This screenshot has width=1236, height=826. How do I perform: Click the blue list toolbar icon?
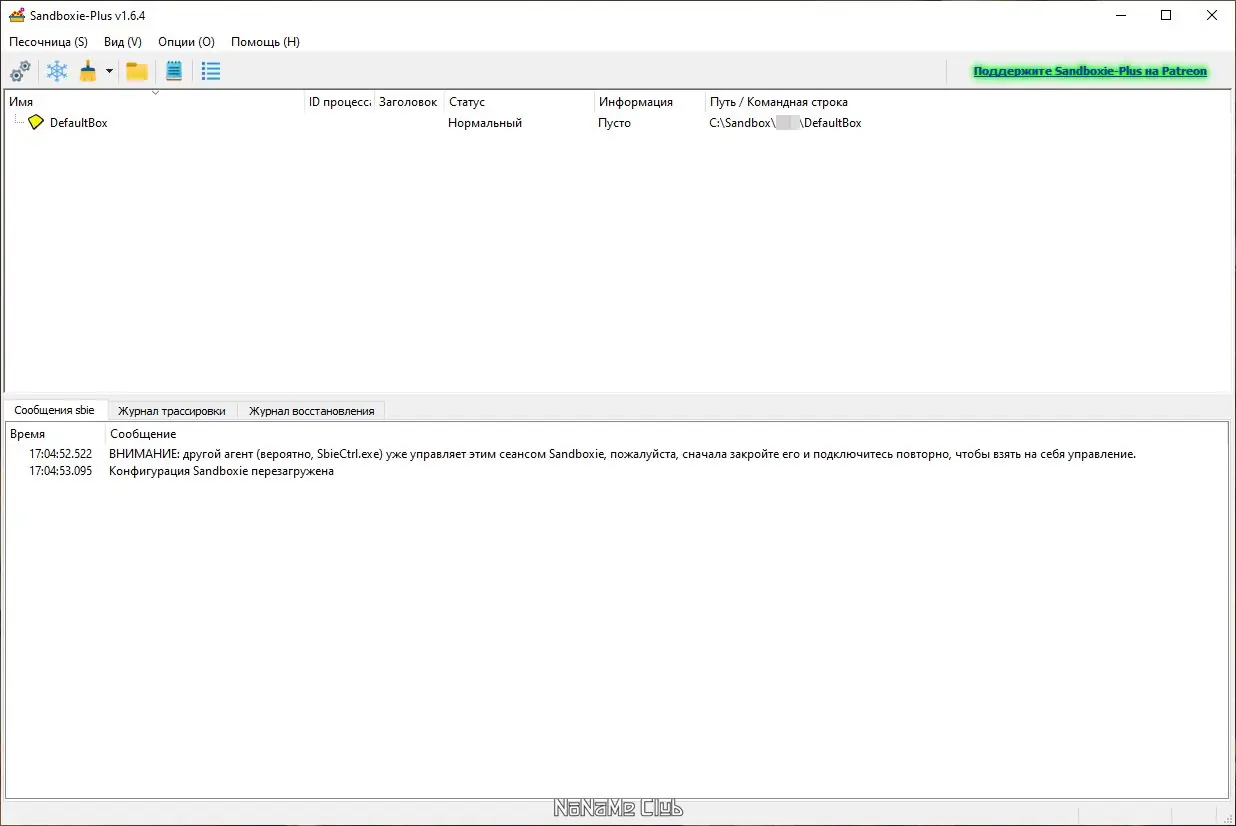pos(211,71)
